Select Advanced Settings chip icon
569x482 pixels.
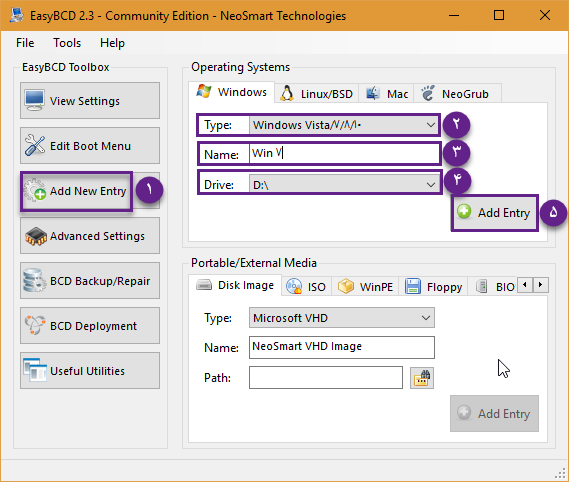[x=36, y=236]
